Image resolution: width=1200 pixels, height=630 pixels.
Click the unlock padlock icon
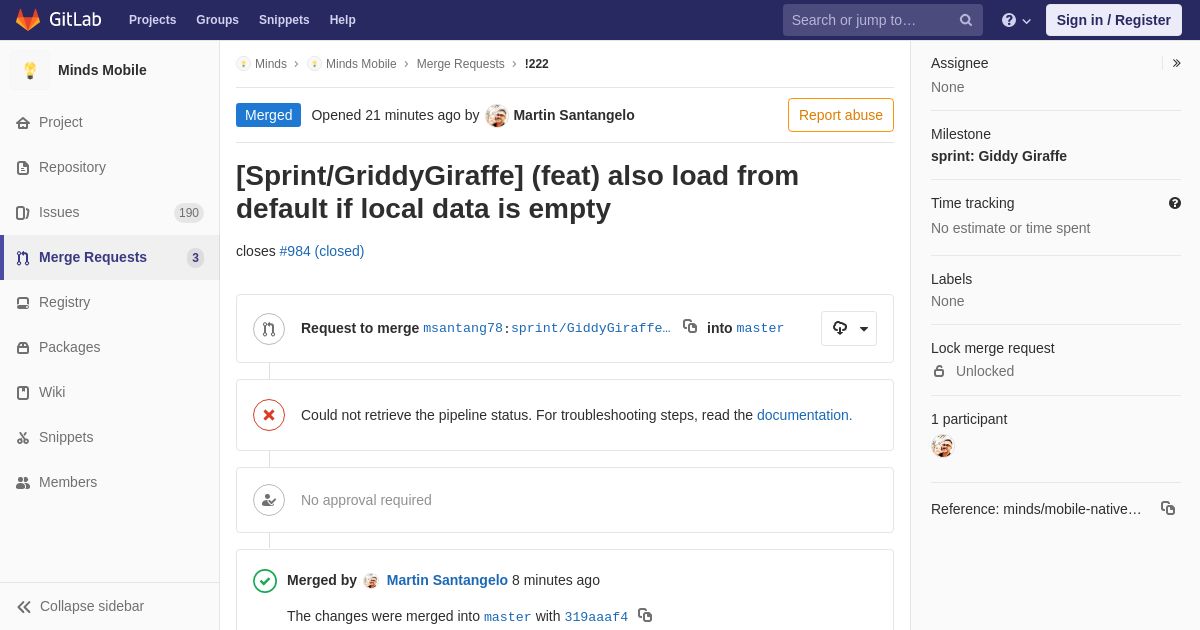click(939, 371)
